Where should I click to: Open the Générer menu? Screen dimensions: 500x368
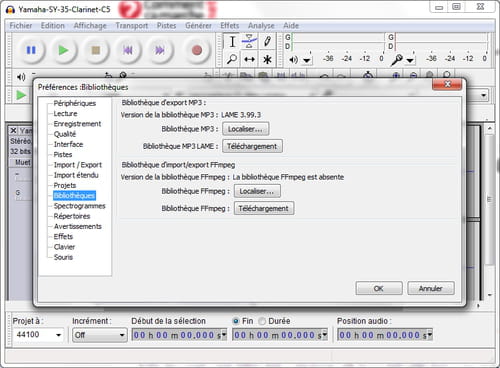coord(198,26)
